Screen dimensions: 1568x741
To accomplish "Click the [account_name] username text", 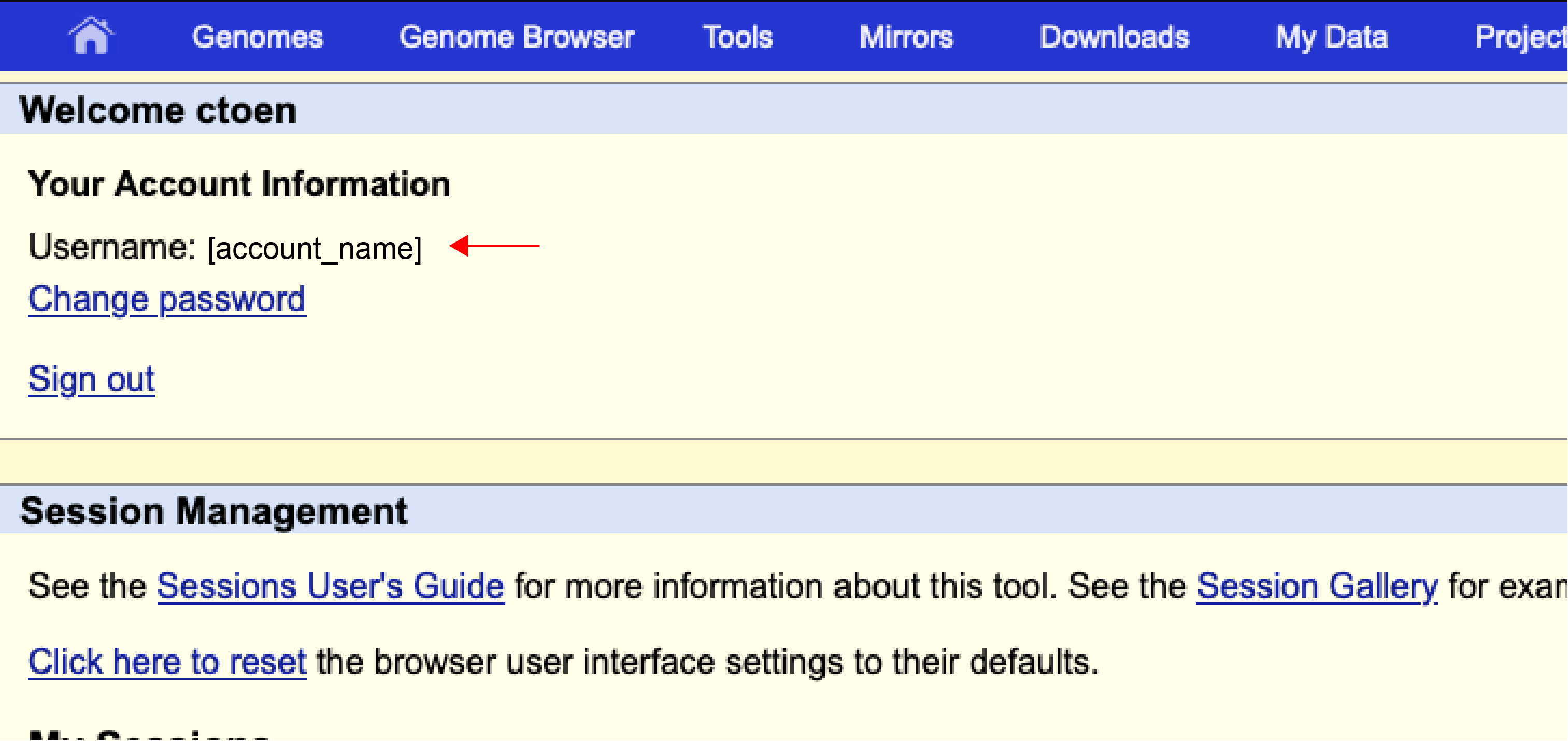I will 314,248.
